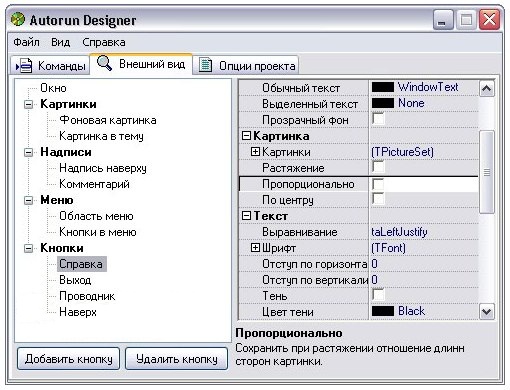This screenshot has width=510, height=390.
Task: Select Надпись наверху tree item
Action: (103, 168)
